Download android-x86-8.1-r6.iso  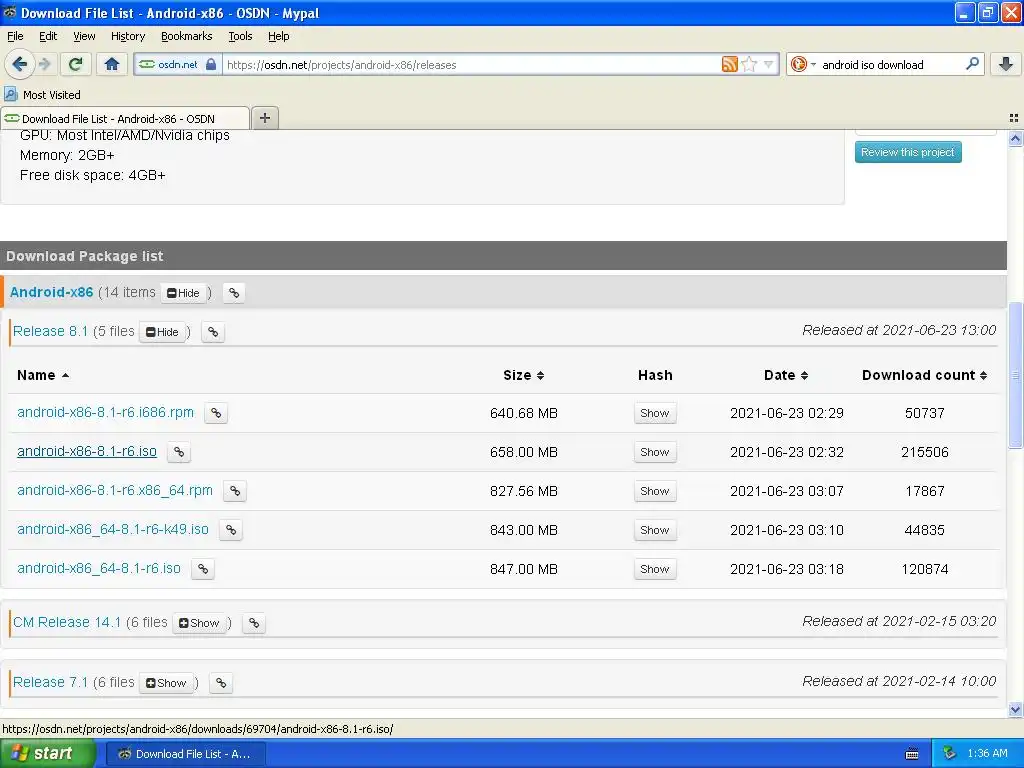point(87,451)
